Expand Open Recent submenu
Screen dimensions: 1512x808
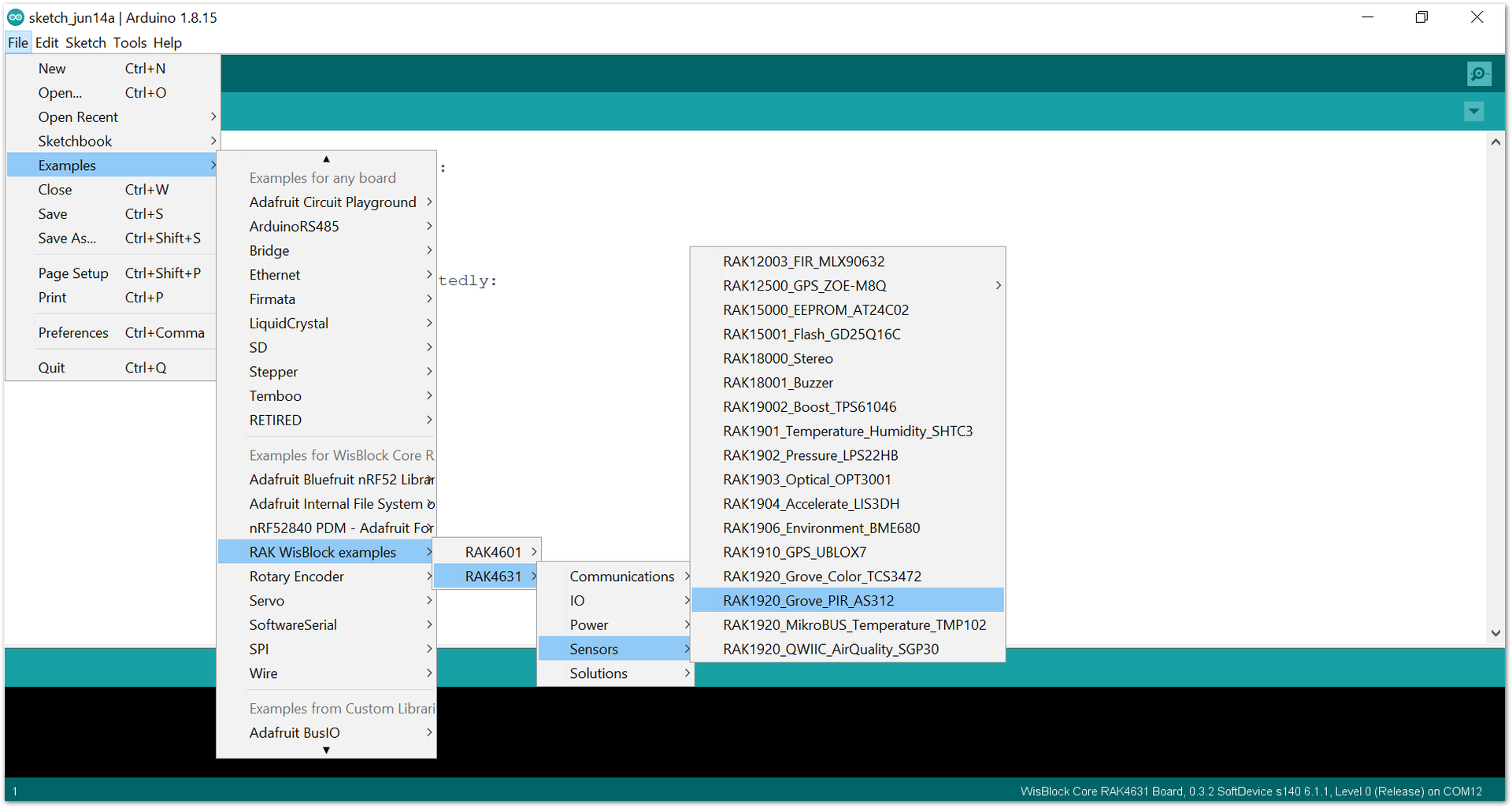[112, 117]
